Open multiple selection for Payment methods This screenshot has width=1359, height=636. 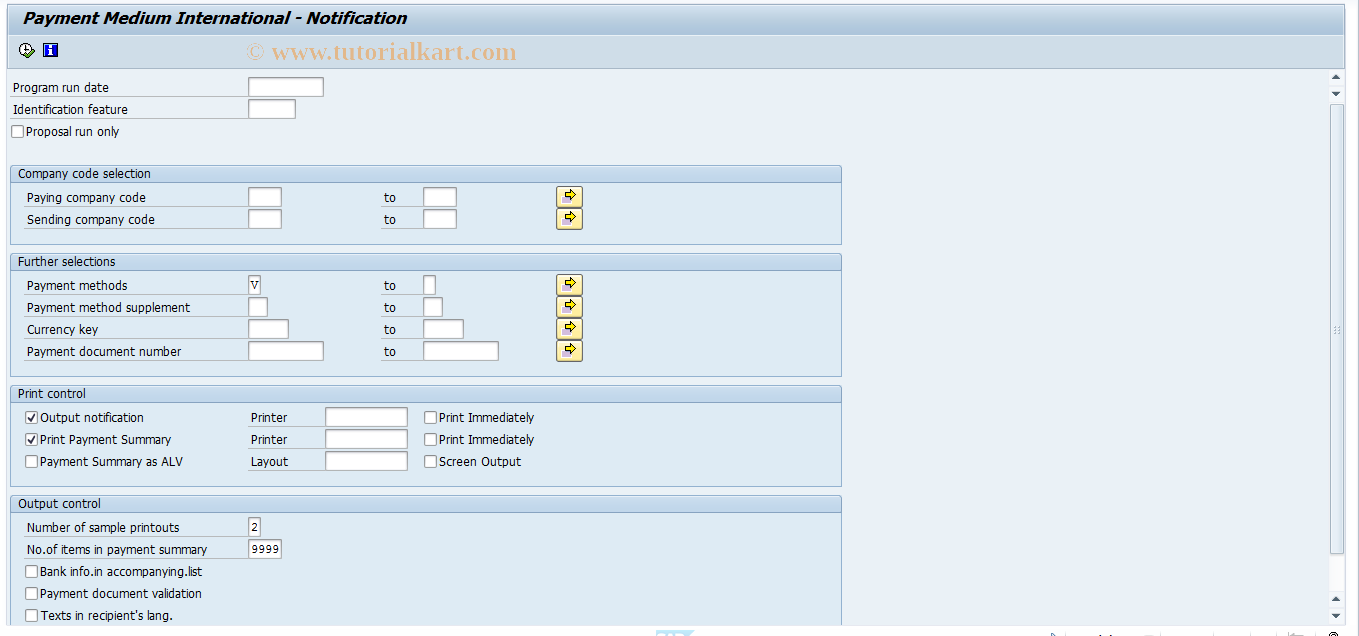point(569,285)
